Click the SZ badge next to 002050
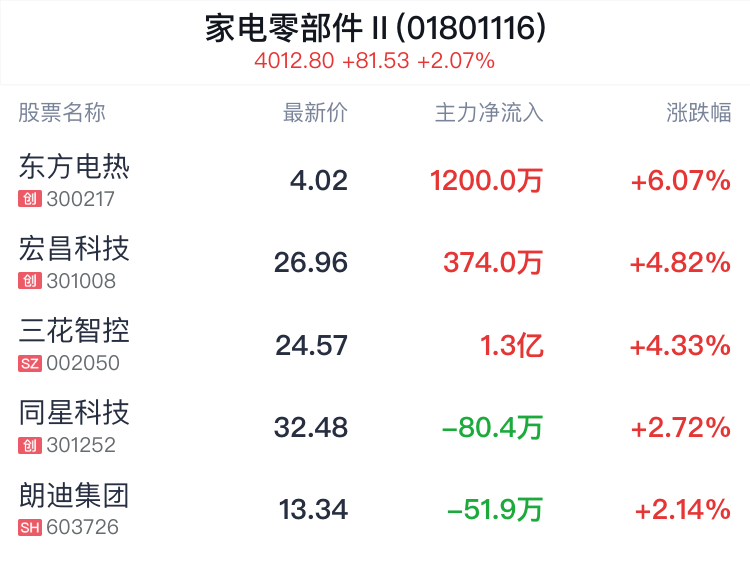Viewport: 750px width, 564px height. tap(30, 364)
